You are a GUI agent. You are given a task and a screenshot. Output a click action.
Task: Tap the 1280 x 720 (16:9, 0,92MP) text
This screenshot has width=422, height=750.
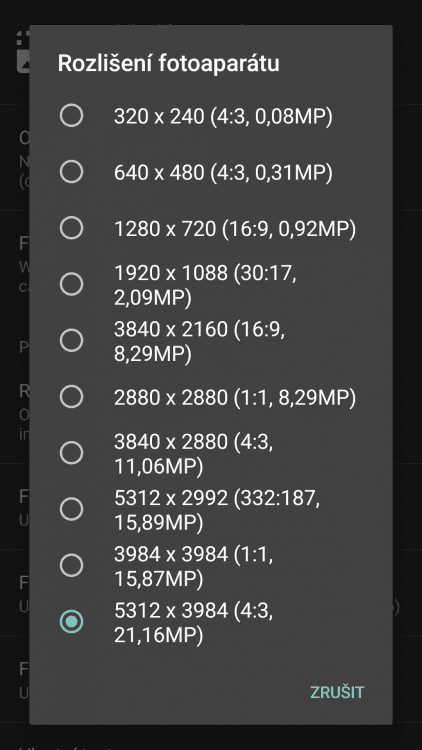pyautogui.click(x=235, y=229)
